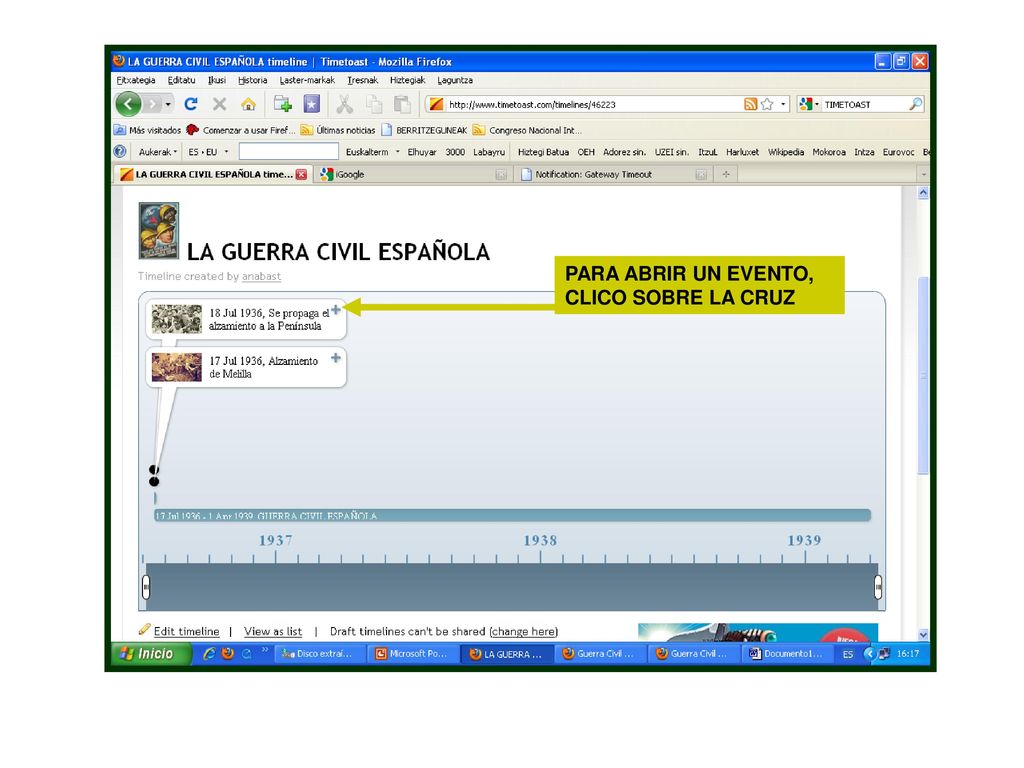Open a new tab with the tab-bar plus

[x=726, y=174]
